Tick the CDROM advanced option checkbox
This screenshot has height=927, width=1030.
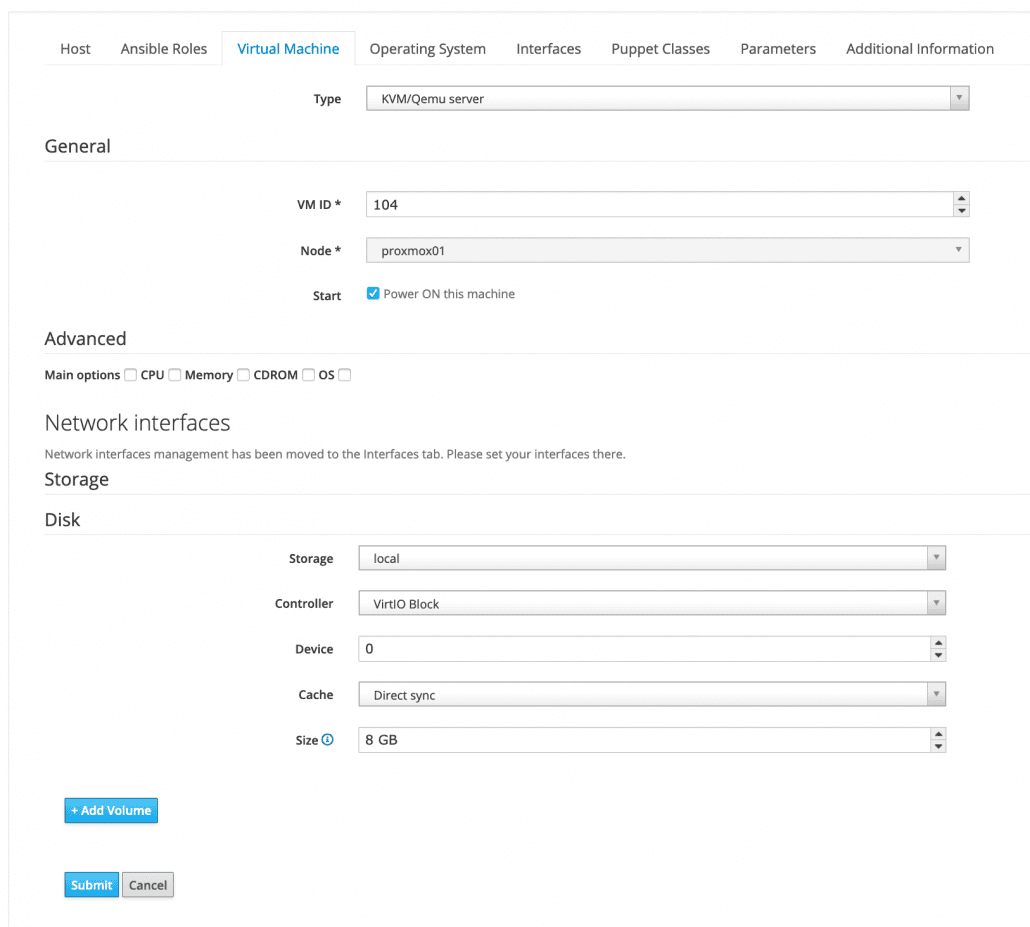pos(309,375)
